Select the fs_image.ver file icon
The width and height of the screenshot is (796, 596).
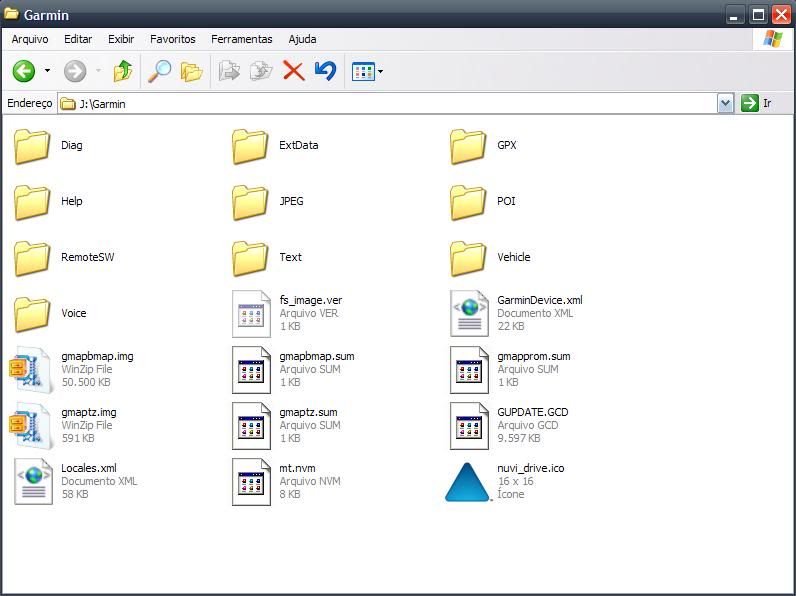(251, 314)
